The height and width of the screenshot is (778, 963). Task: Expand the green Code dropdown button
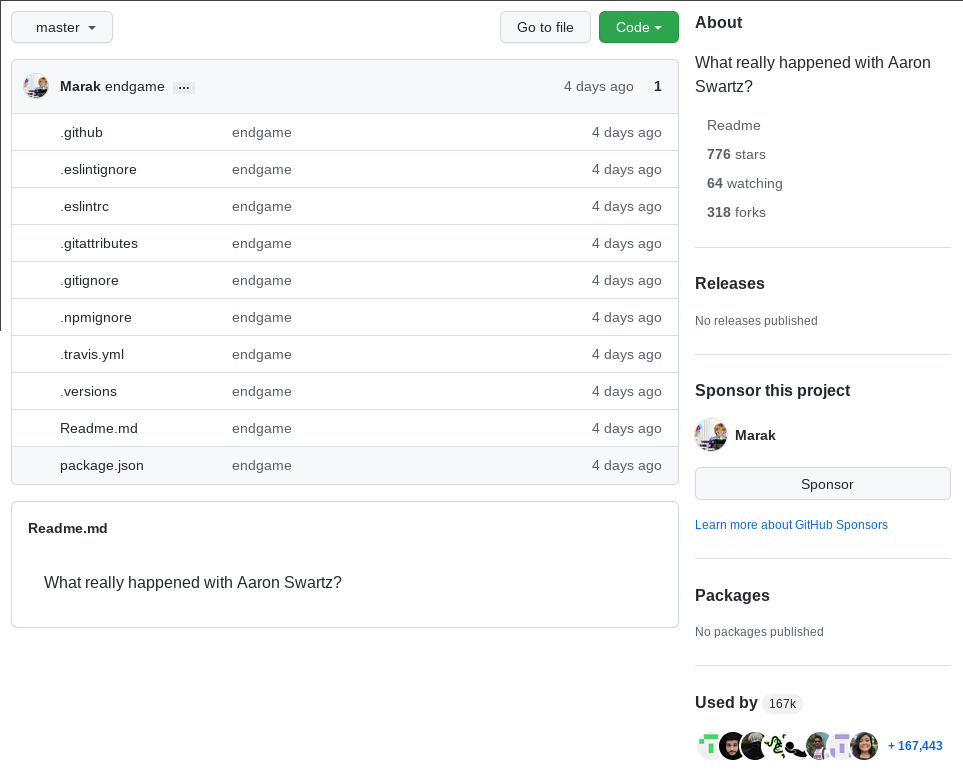(x=639, y=28)
